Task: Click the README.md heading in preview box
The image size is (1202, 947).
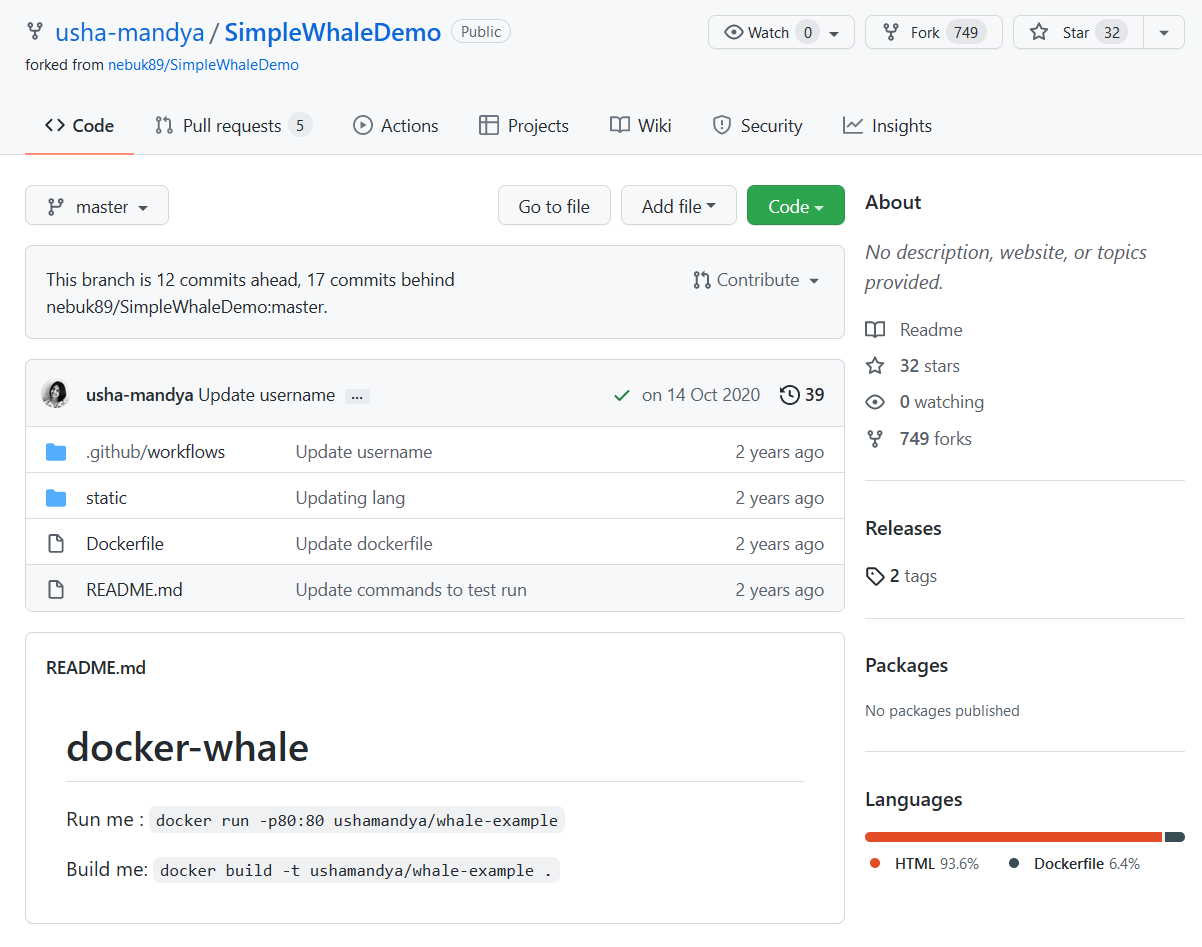Action: coord(96,667)
